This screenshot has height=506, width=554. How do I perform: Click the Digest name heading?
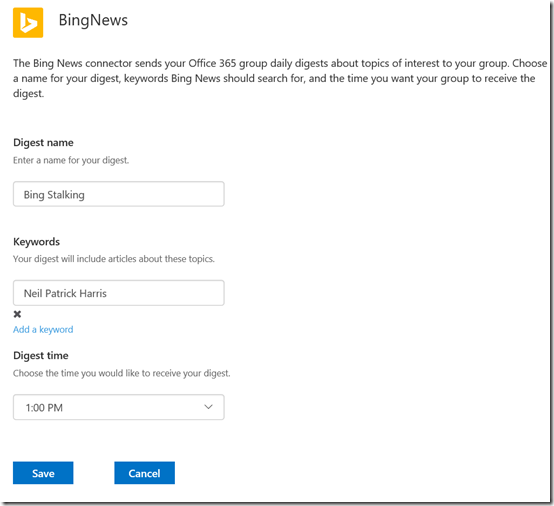click(x=43, y=142)
